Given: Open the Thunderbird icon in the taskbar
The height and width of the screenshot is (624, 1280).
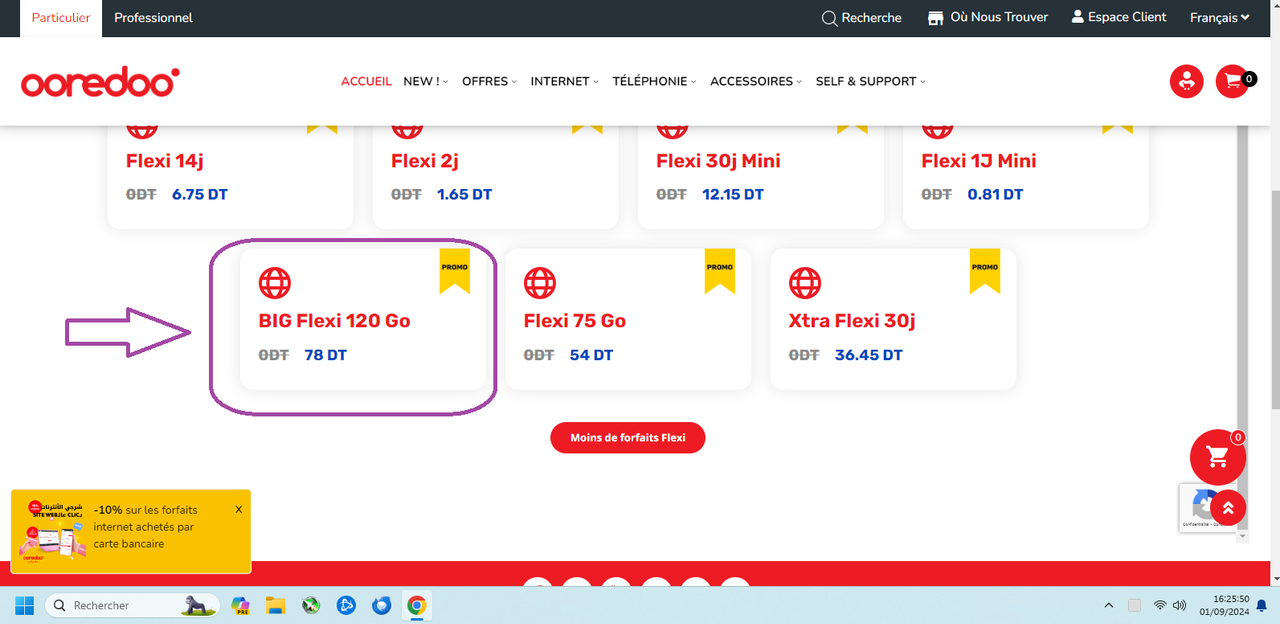Looking at the screenshot, I should tap(381, 605).
